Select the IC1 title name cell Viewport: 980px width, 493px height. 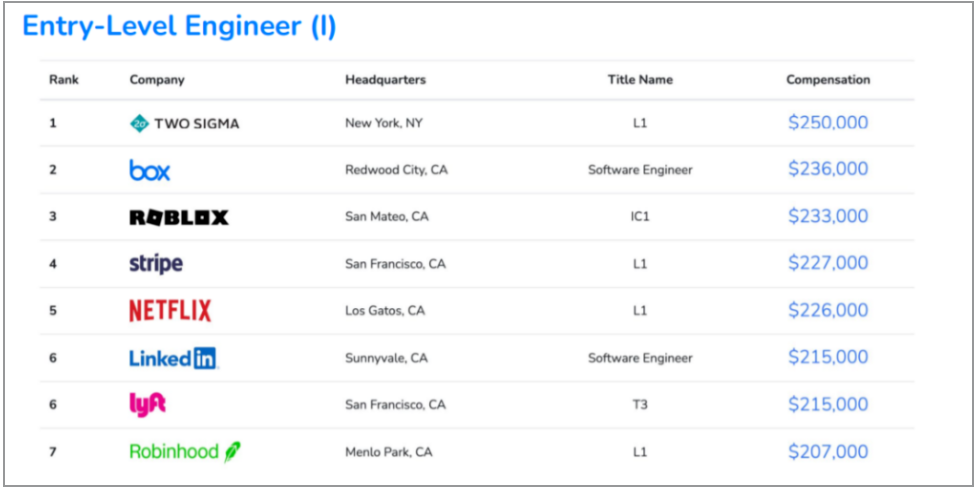tap(640, 217)
